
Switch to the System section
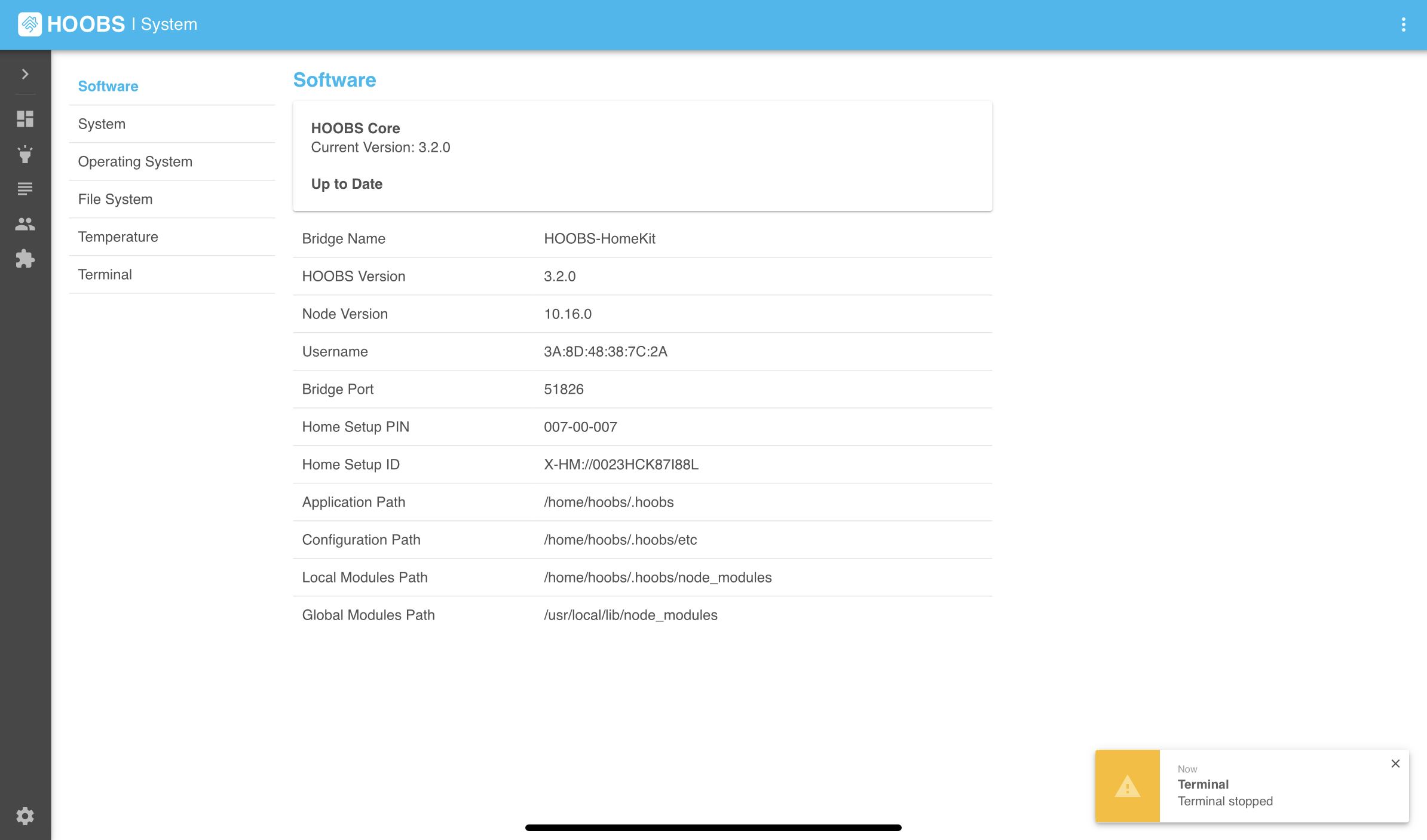point(102,124)
